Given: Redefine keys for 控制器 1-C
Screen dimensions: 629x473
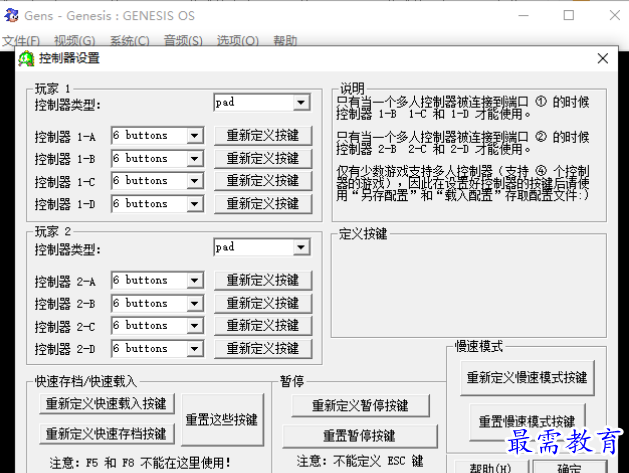Looking at the screenshot, I should 263,181.
